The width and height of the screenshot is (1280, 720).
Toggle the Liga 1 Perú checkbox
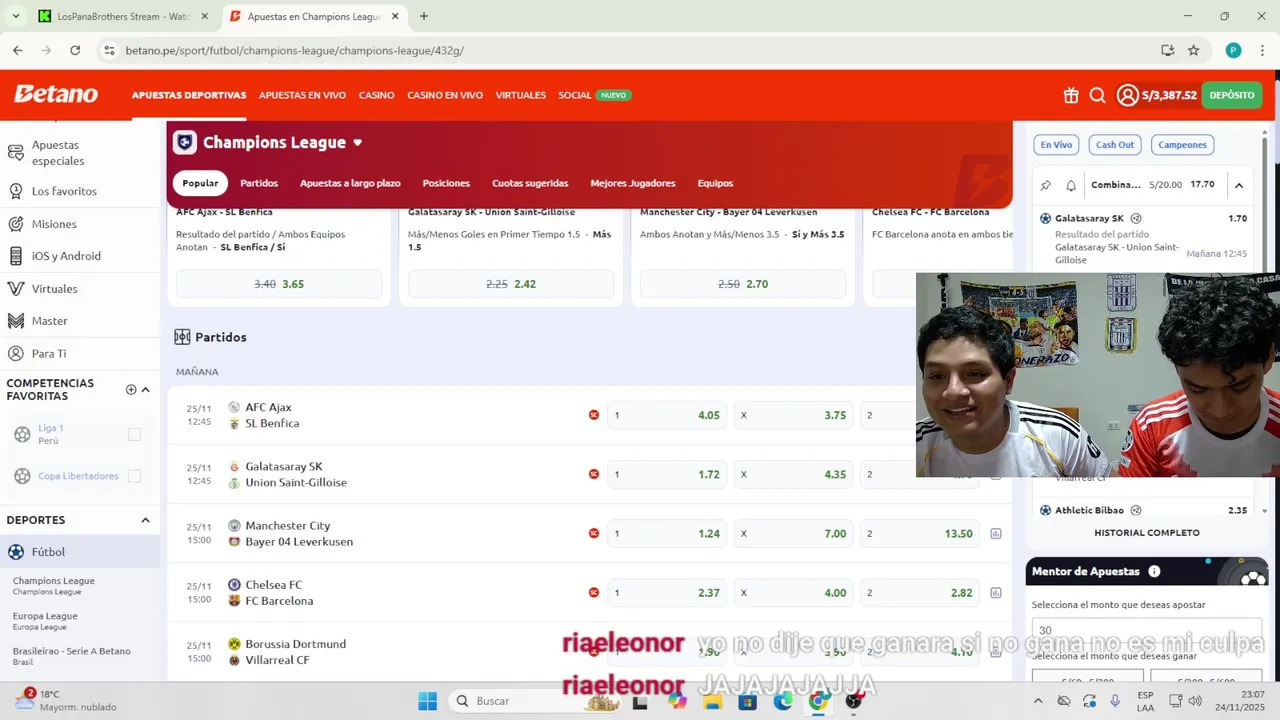pyautogui.click(x=134, y=434)
